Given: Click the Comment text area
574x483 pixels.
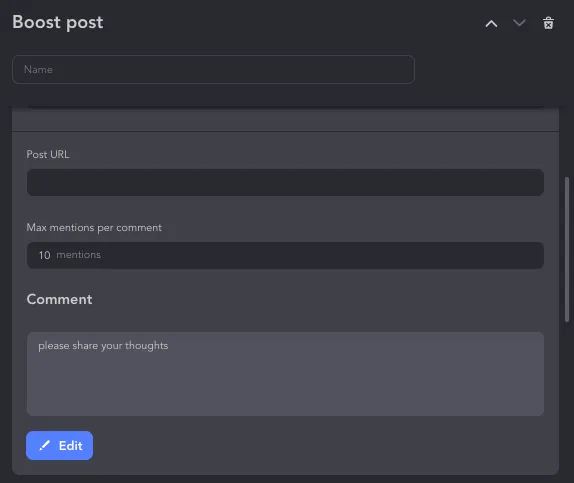Looking at the screenshot, I should 285,374.
